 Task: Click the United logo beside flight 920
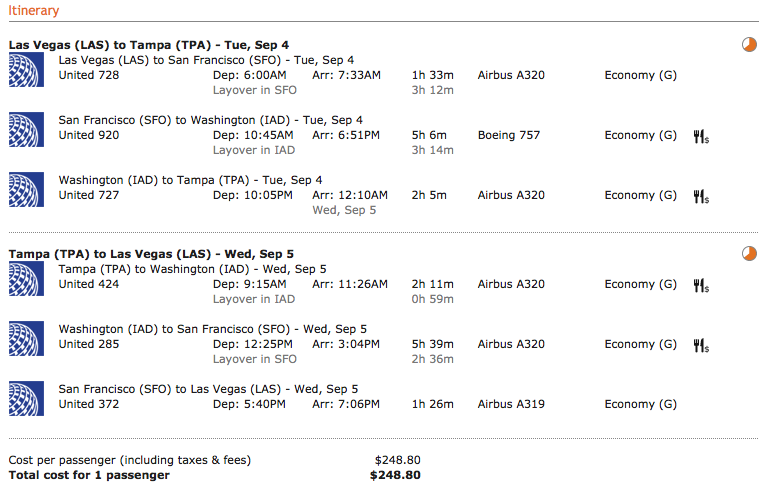25,131
